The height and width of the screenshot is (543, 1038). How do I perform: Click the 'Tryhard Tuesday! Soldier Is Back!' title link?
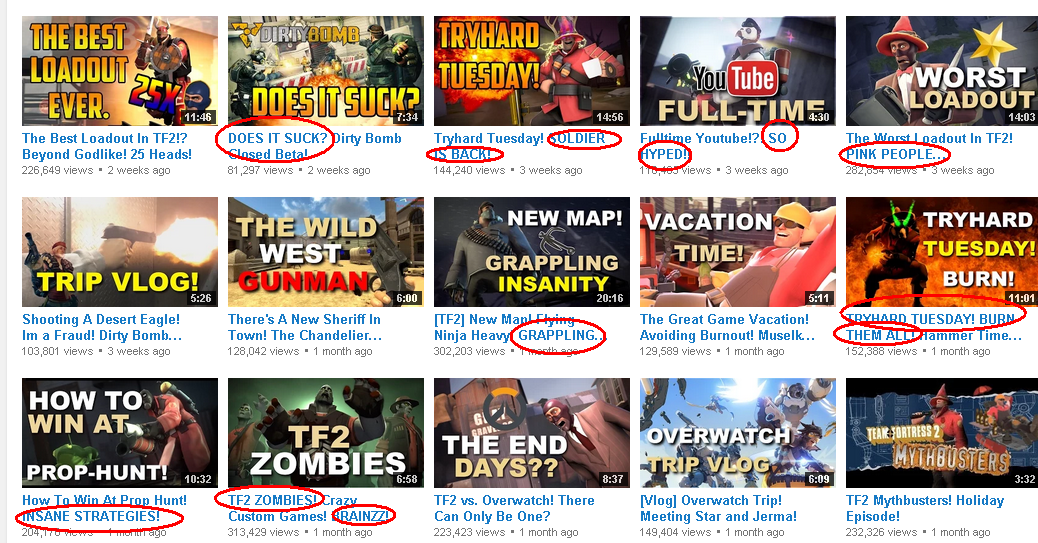pyautogui.click(x=520, y=146)
